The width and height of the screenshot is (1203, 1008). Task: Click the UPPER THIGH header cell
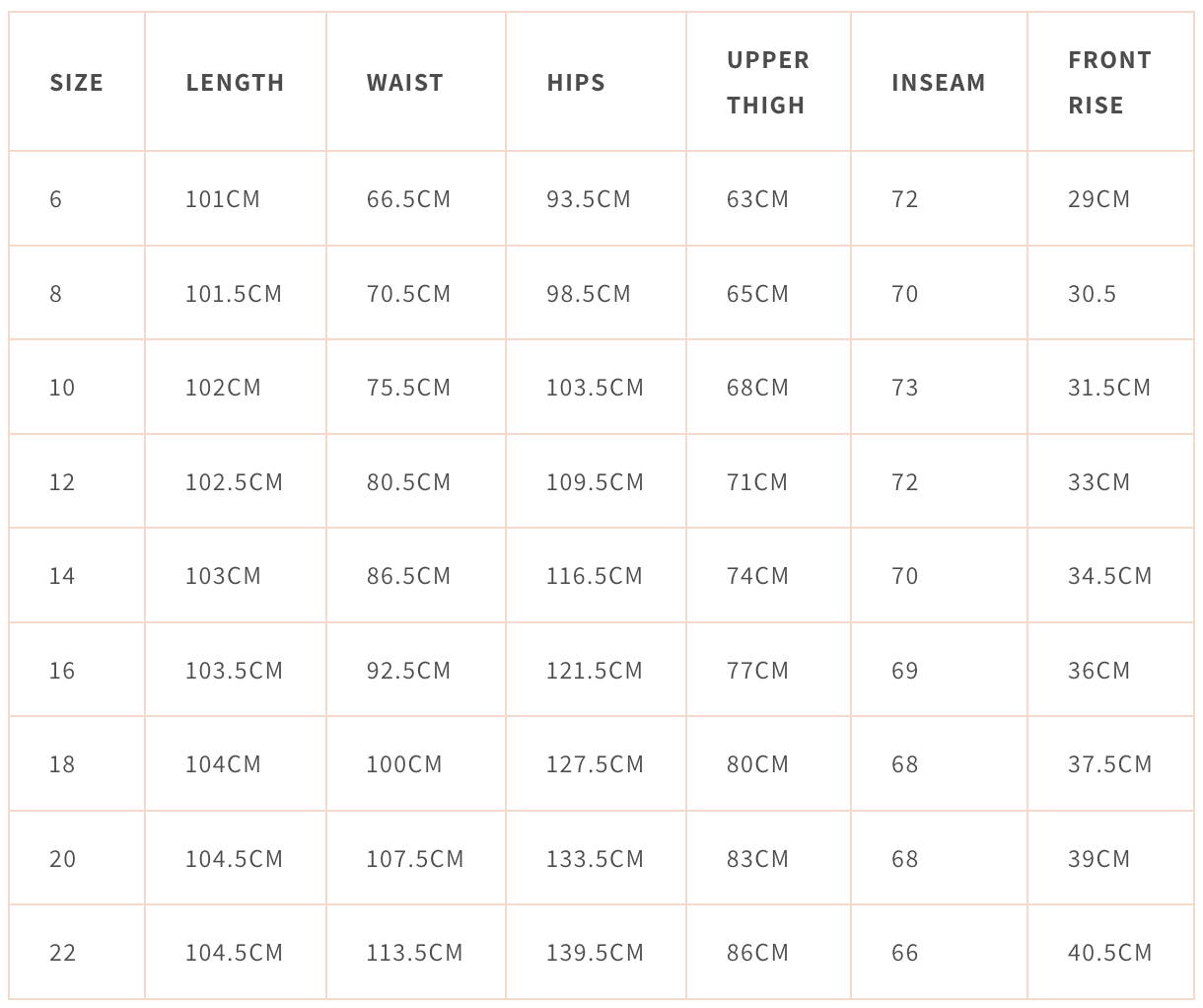point(768,83)
